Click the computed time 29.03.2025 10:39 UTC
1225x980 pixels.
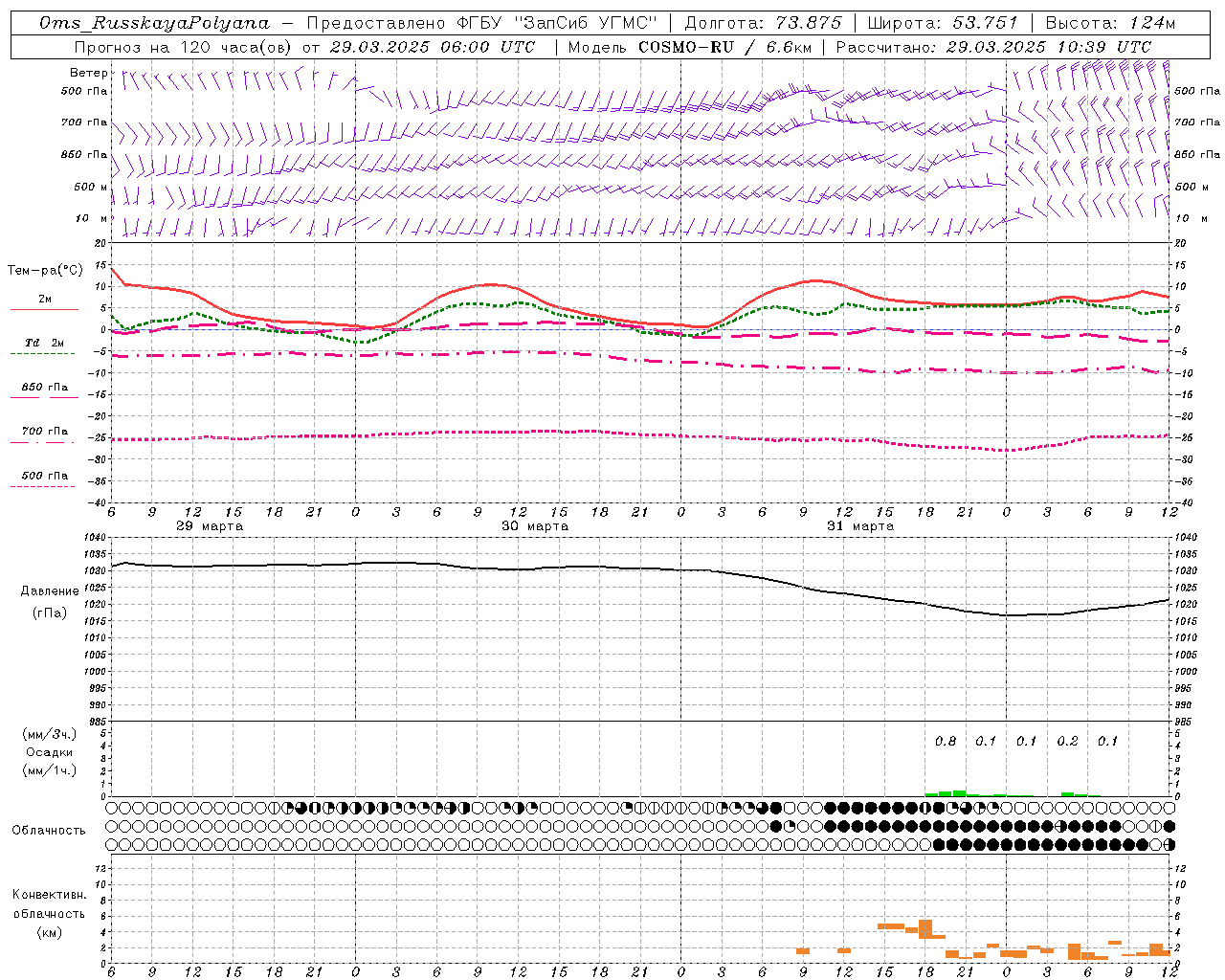point(1048,47)
